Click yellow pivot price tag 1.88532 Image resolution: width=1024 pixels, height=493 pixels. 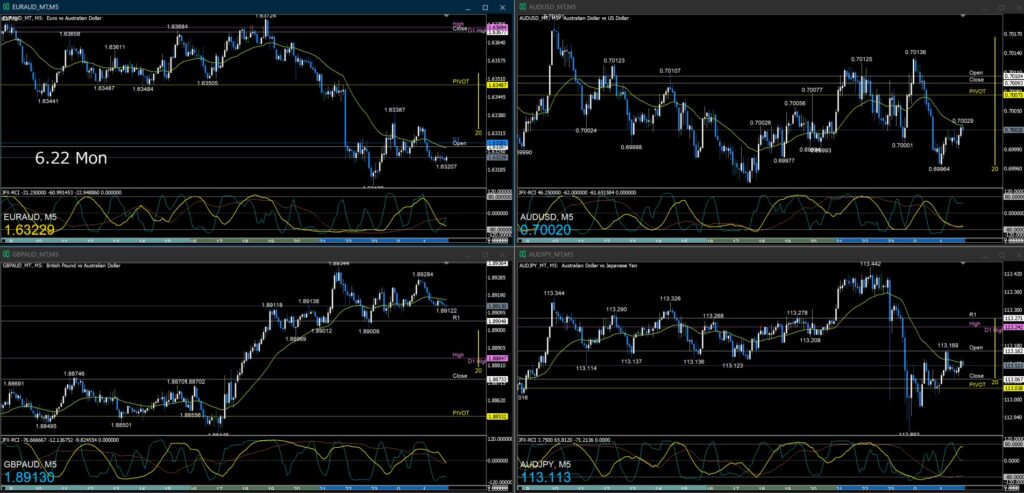(x=498, y=416)
